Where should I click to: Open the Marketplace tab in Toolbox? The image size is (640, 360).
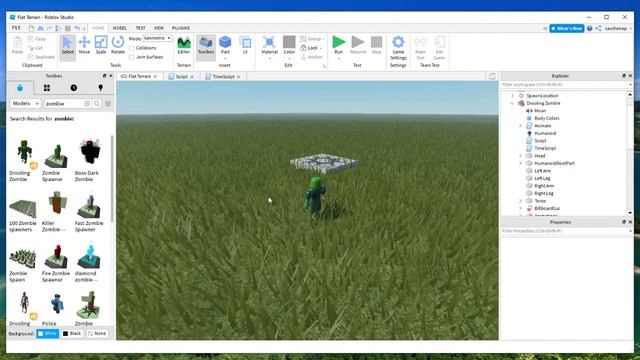(x=20, y=88)
